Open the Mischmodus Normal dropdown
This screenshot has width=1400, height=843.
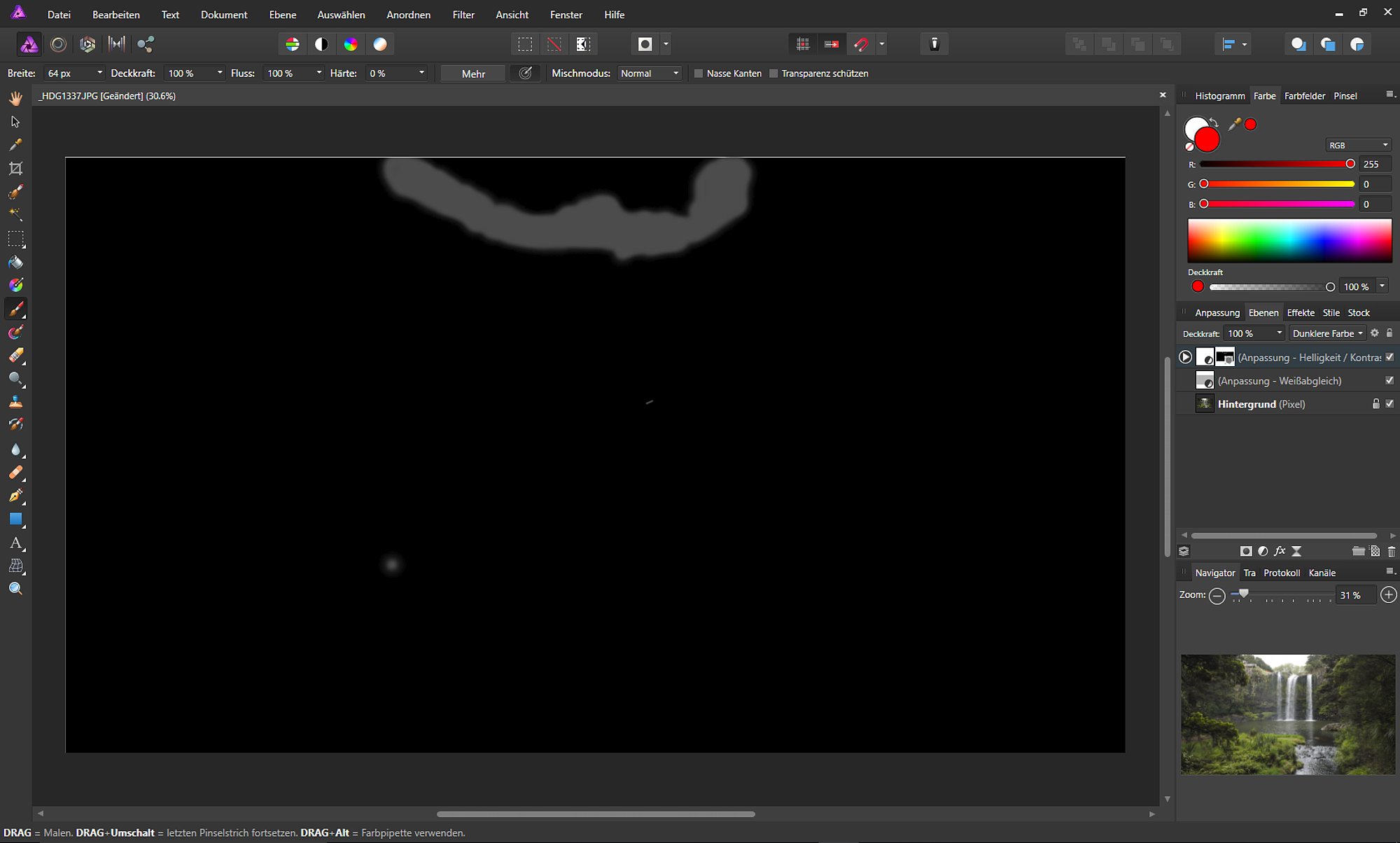(x=650, y=74)
